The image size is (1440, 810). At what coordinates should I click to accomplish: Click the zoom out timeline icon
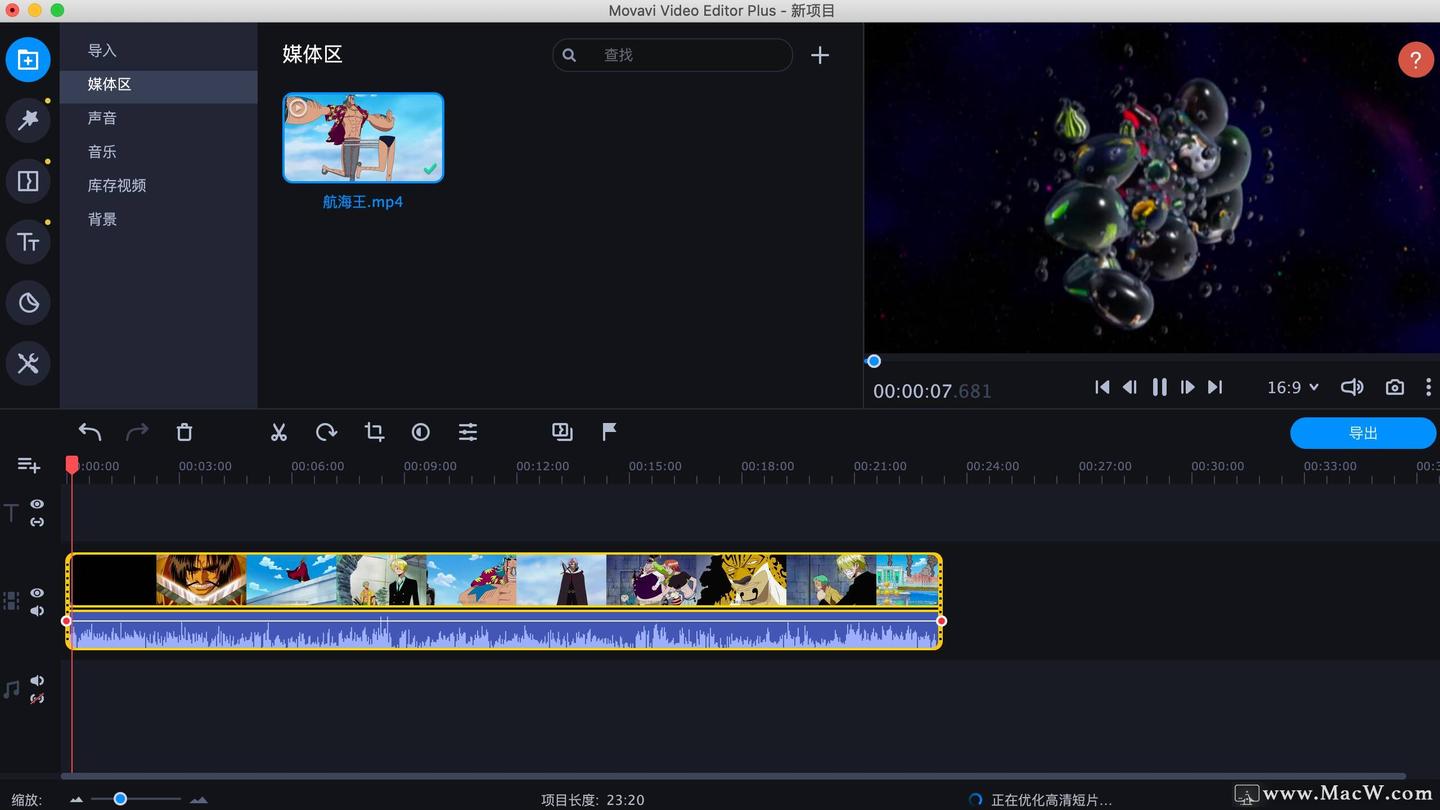77,800
